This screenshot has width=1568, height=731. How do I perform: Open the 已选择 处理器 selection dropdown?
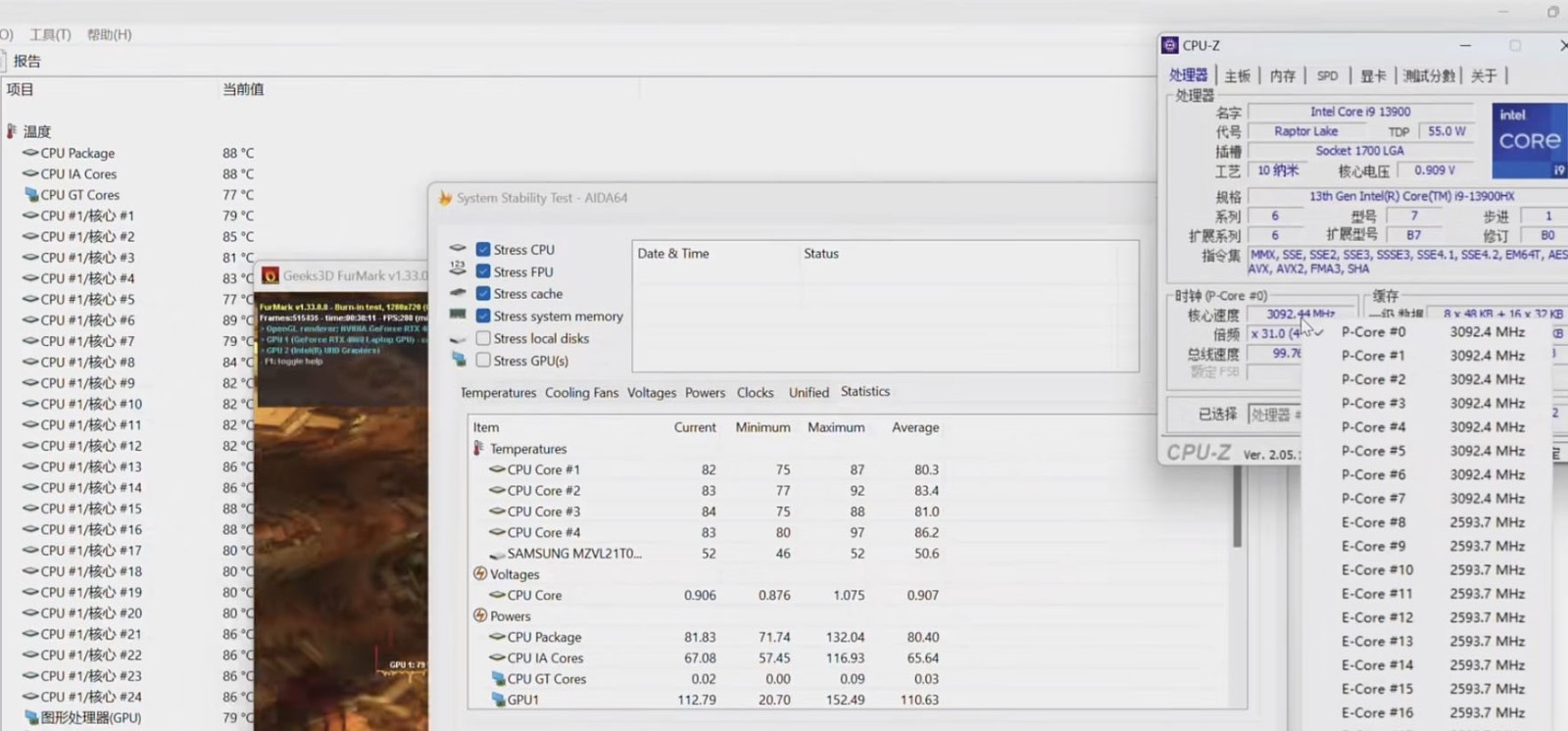(x=1275, y=414)
